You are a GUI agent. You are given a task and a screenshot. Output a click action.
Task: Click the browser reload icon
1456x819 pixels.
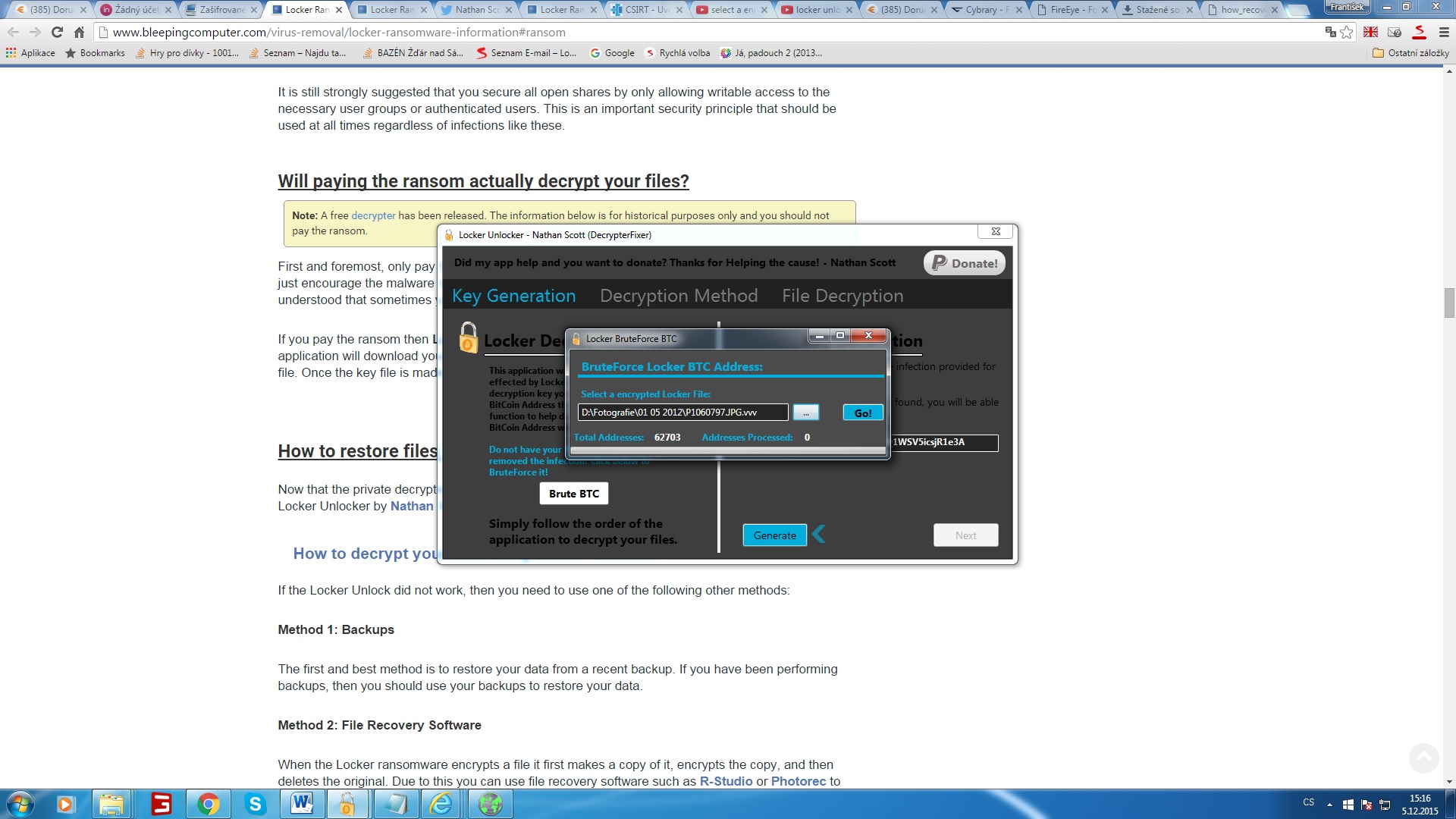click(x=57, y=32)
